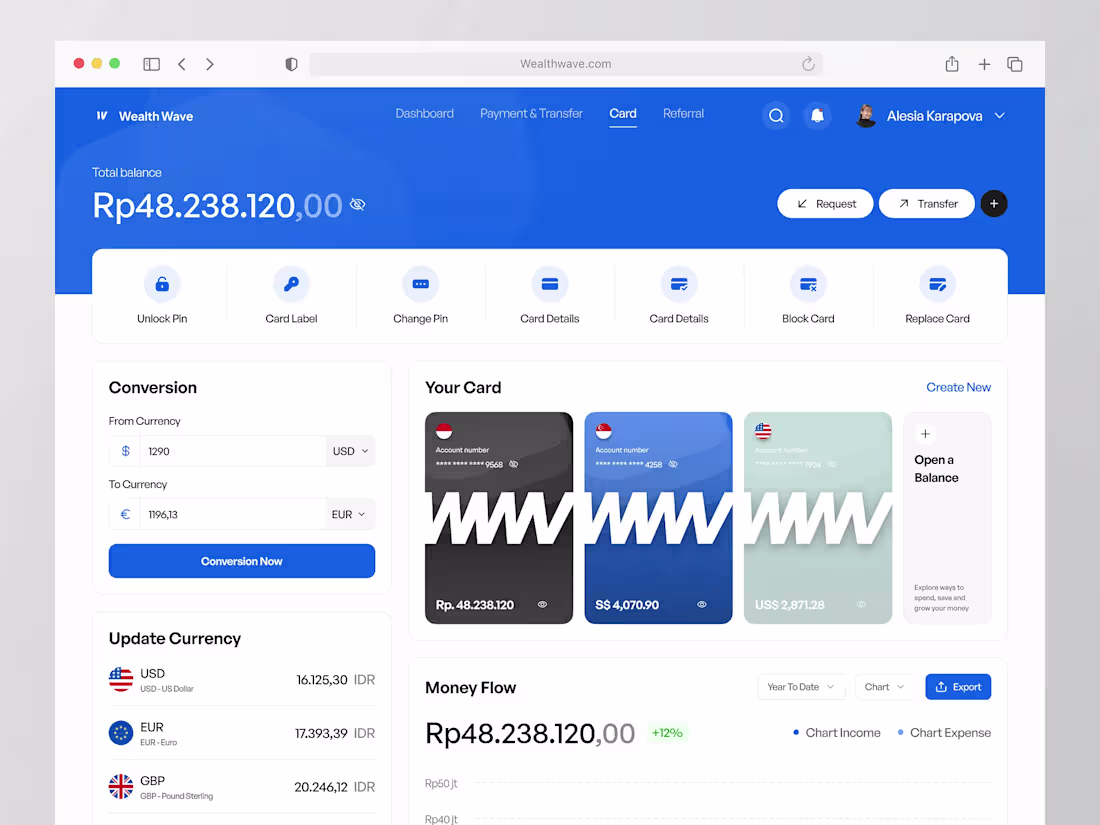Viewport: 1100px width, 825px height.
Task: Hide the total balance with the eye toggle
Action: [357, 204]
